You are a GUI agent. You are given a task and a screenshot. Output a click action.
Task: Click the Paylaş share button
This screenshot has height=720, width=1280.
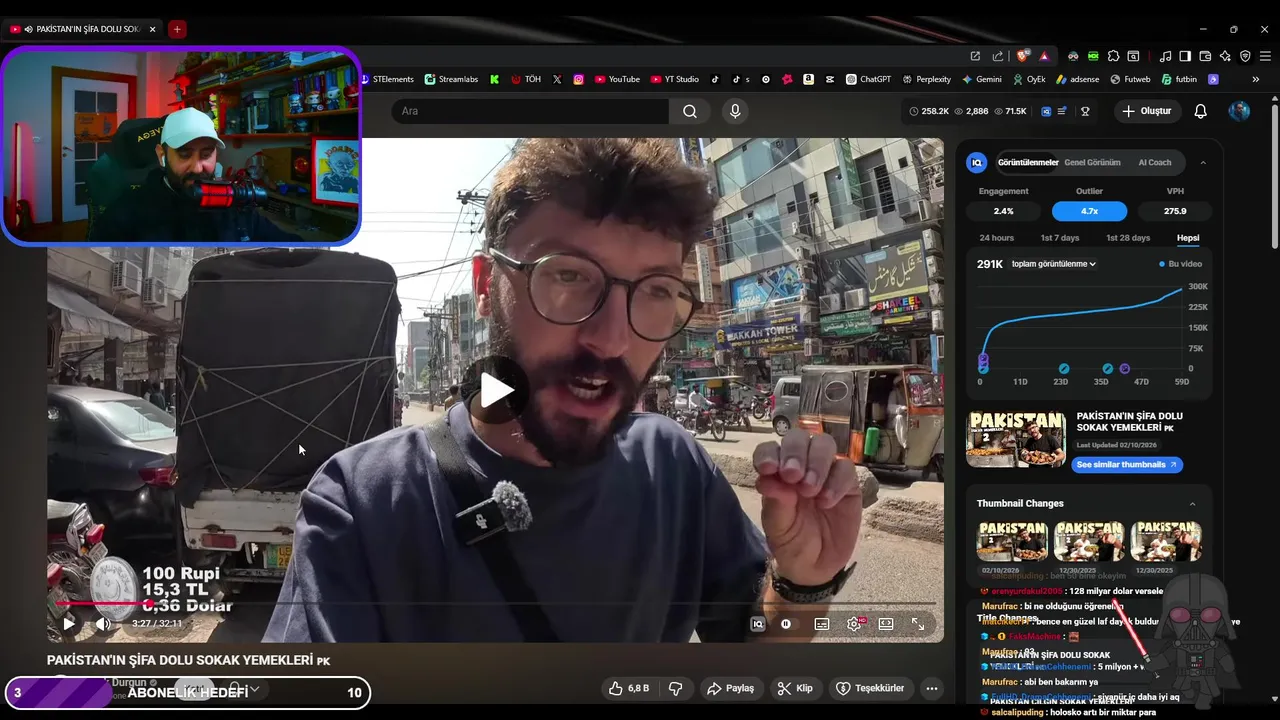[x=731, y=688]
